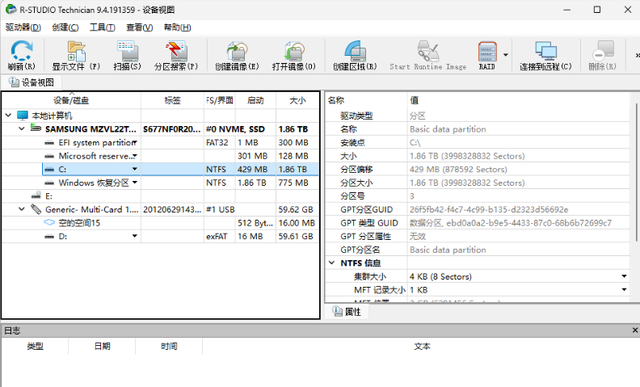The width and height of the screenshot is (640, 387).
Task: Click Connect to Remote (连接到远程) icon
Action: pyautogui.click(x=545, y=55)
